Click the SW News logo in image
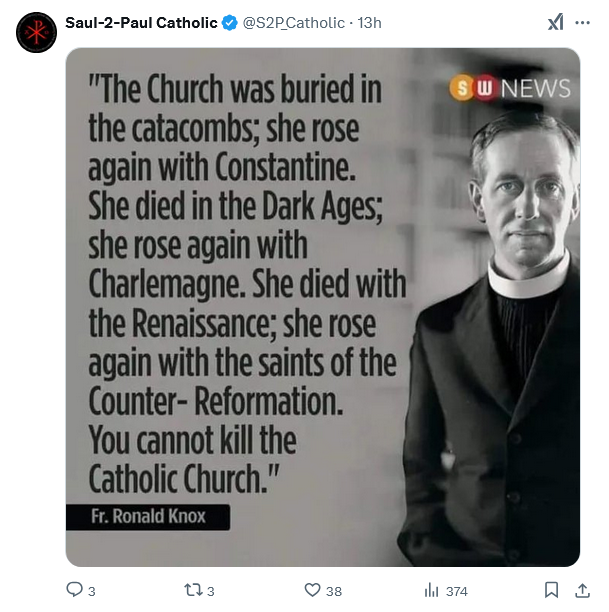 pos(510,88)
